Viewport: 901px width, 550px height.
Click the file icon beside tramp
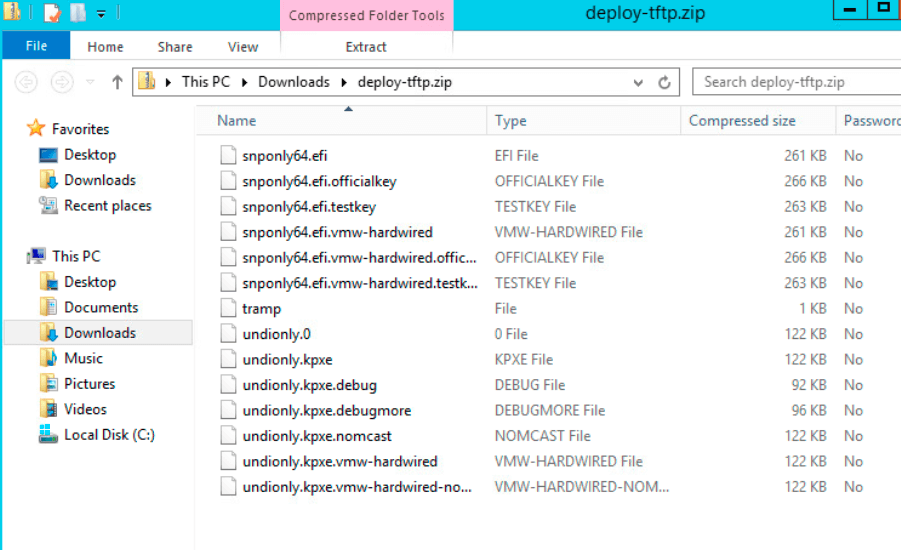pyautogui.click(x=228, y=308)
